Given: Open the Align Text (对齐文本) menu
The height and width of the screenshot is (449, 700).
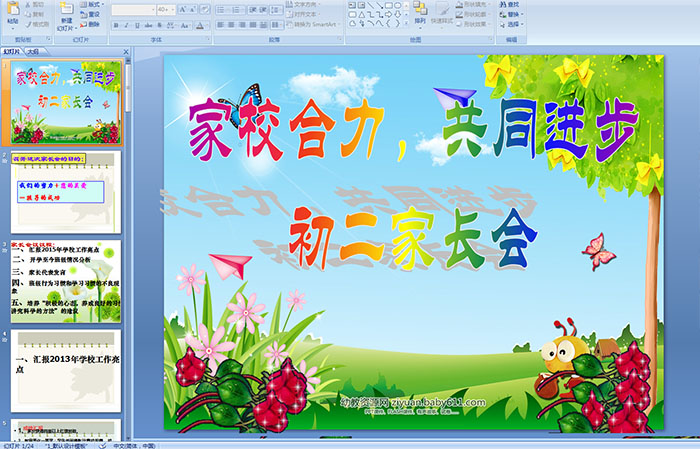Looking at the screenshot, I should click(x=304, y=14).
